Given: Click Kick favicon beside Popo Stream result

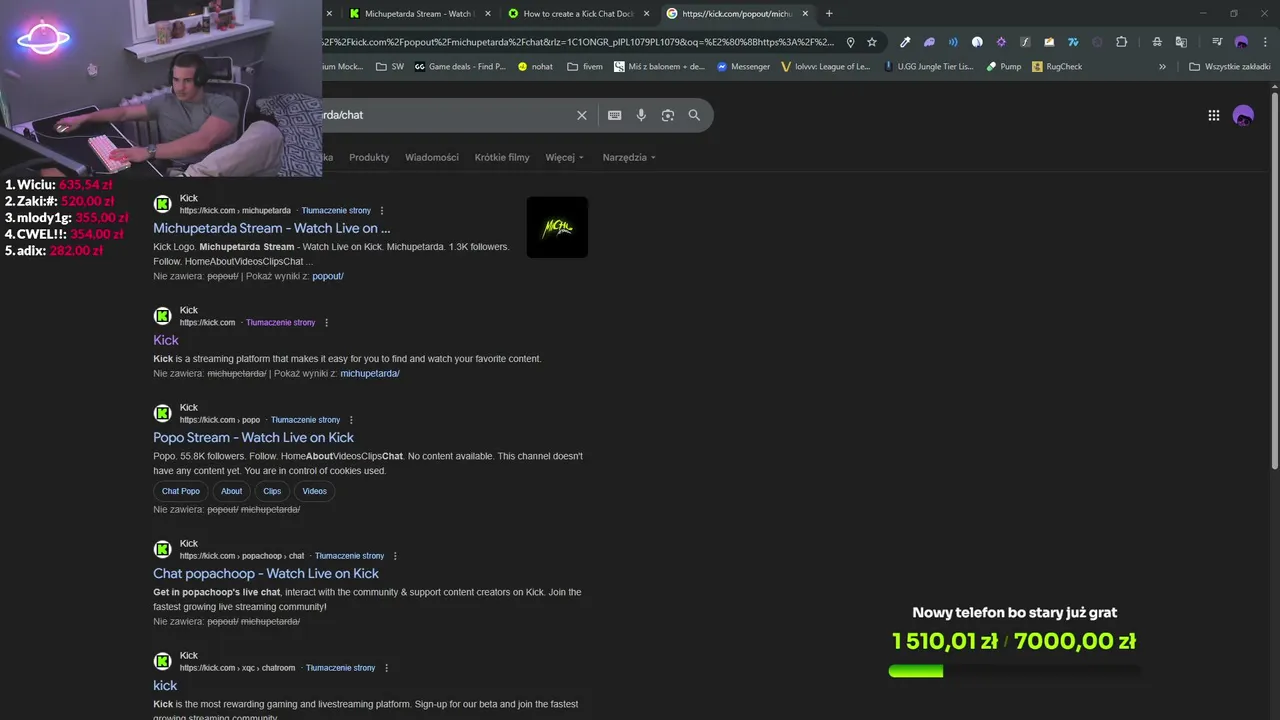Looking at the screenshot, I should coord(162,413).
